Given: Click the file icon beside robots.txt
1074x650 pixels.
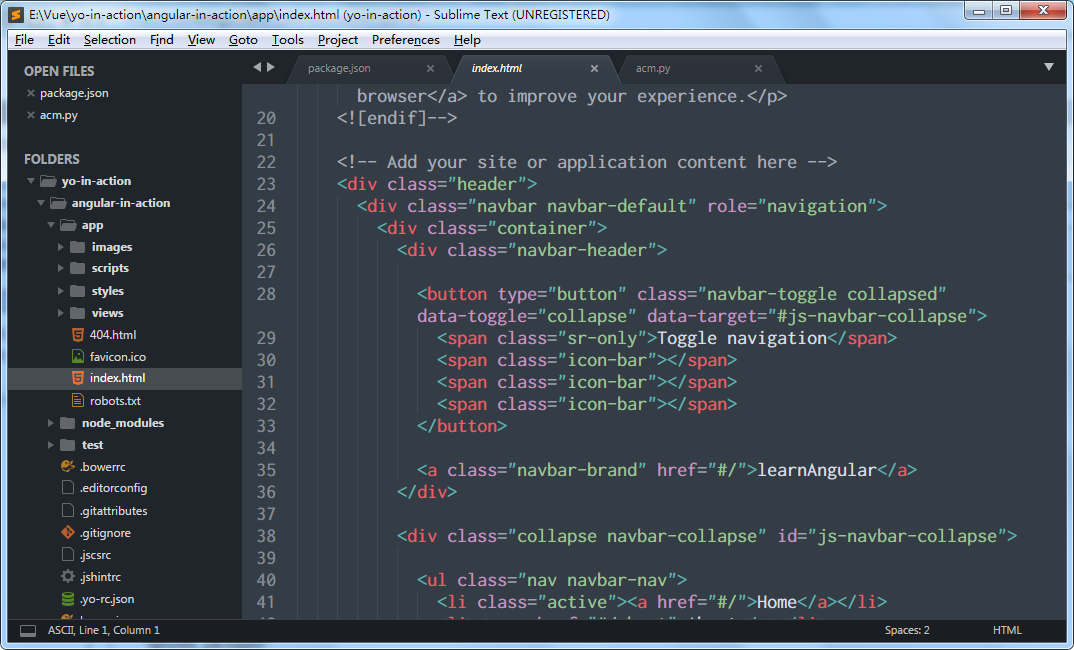Looking at the screenshot, I should (78, 401).
